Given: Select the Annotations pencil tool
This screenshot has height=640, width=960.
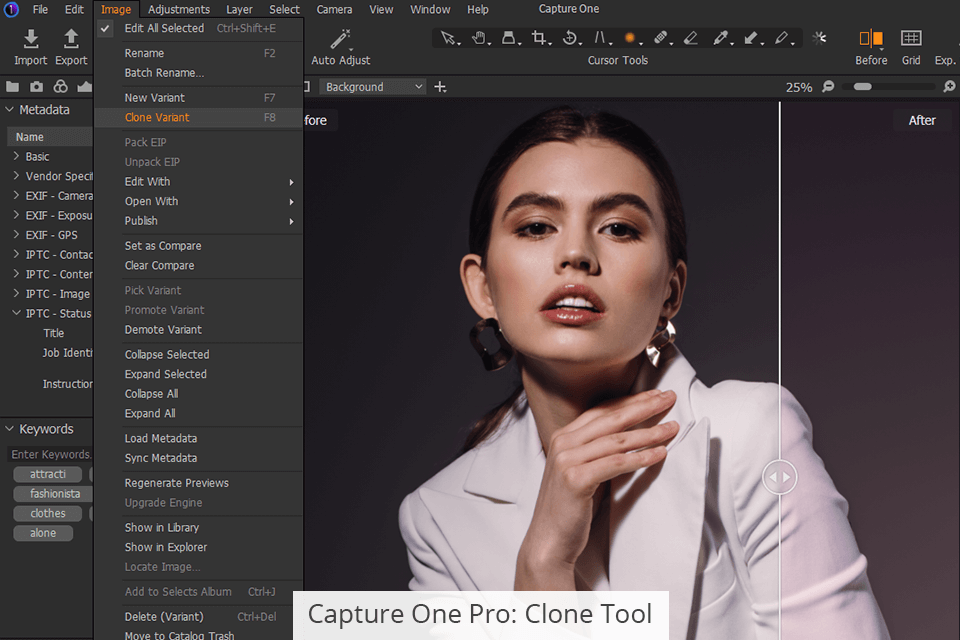Looking at the screenshot, I should point(782,39).
